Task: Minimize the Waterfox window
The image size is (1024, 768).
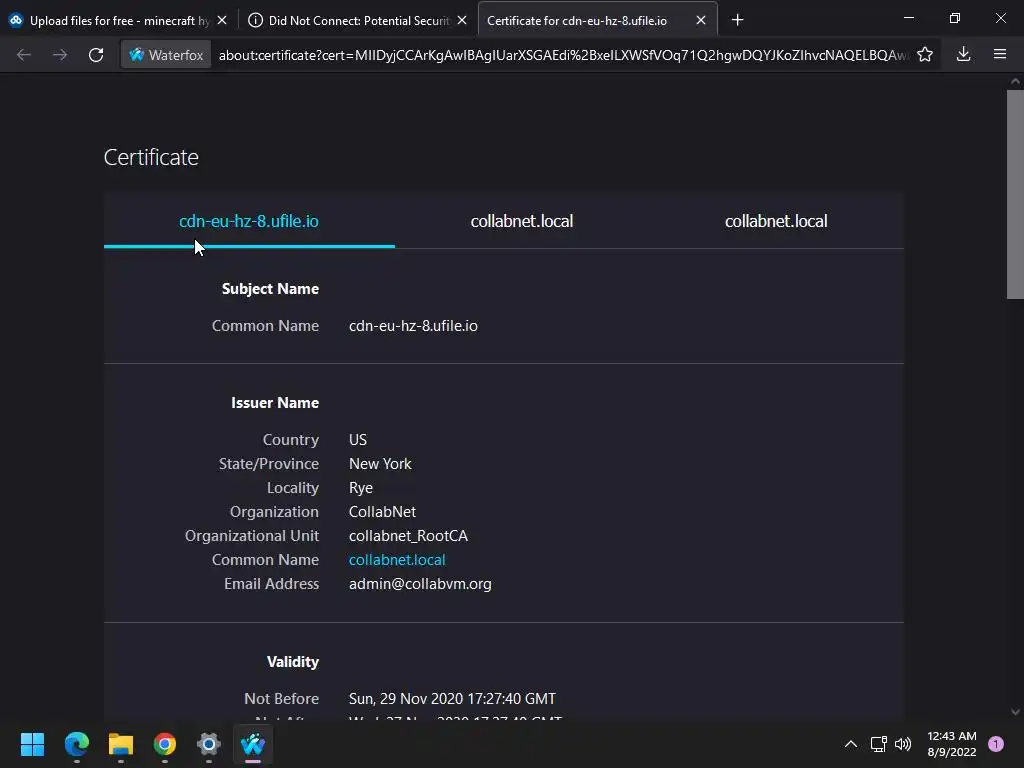Action: (908, 19)
